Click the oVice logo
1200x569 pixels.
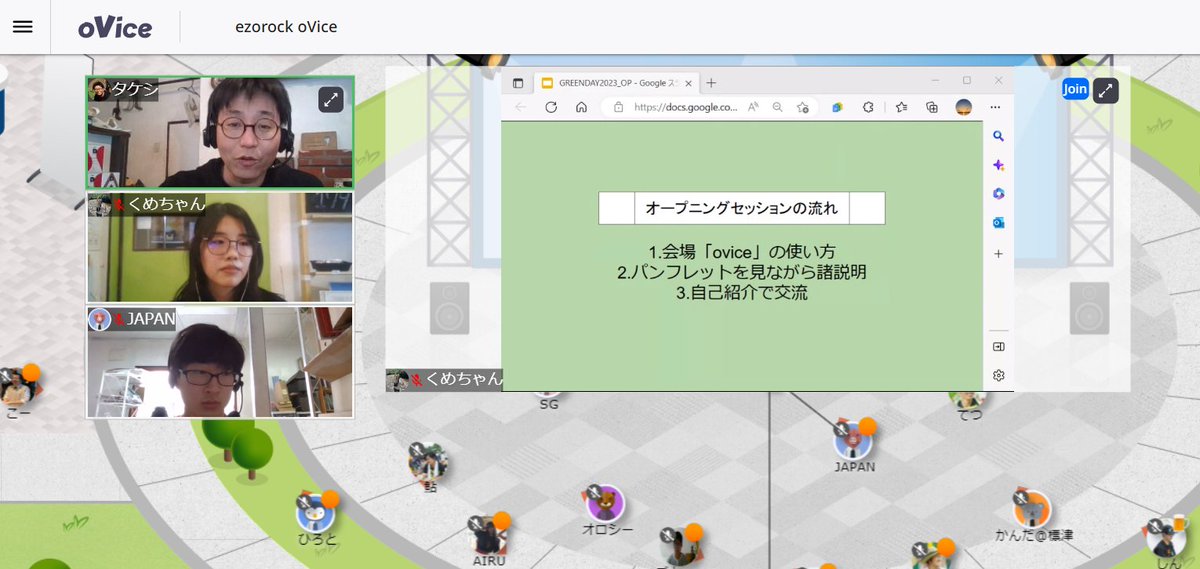115,27
